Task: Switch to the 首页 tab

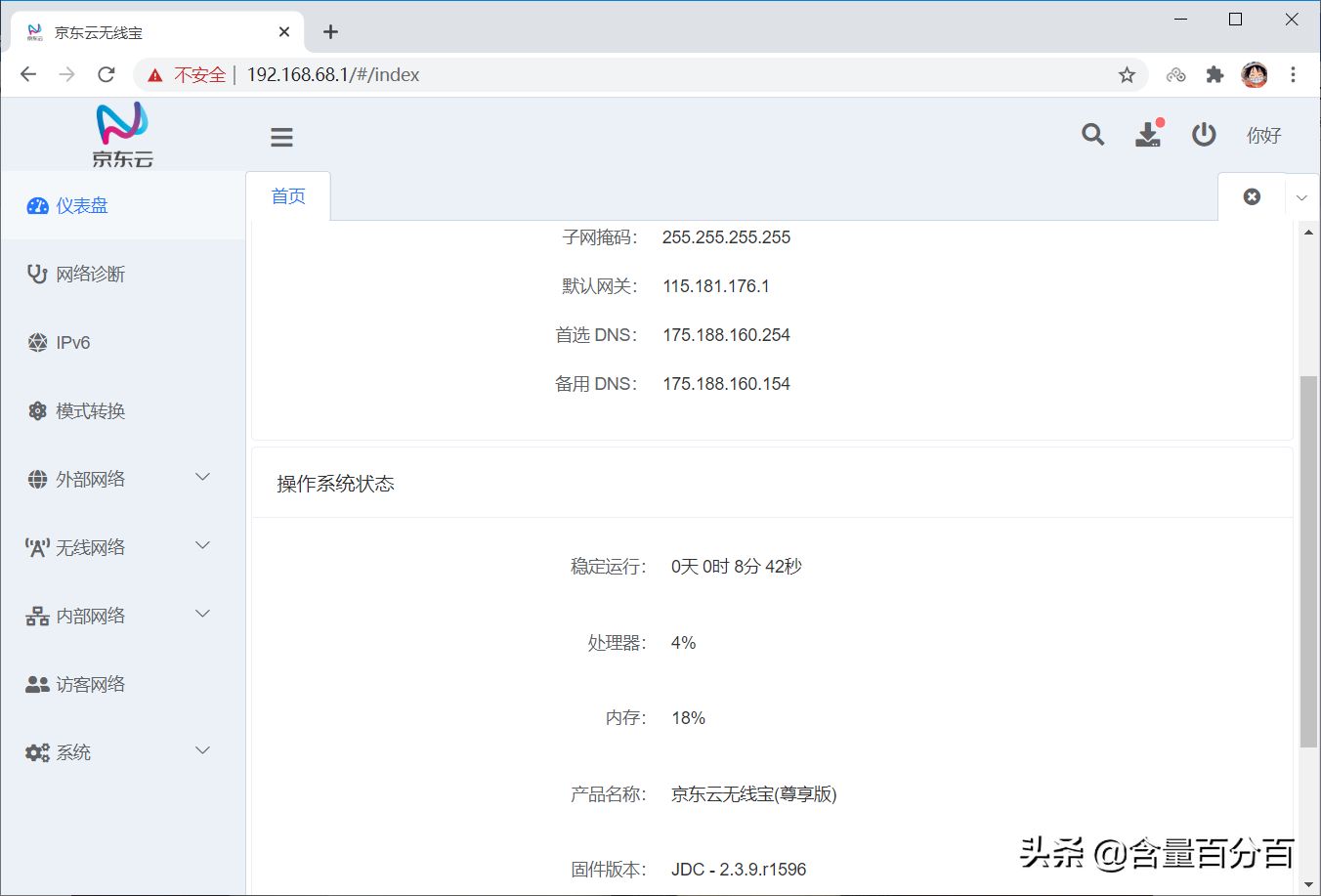Action: (x=288, y=196)
